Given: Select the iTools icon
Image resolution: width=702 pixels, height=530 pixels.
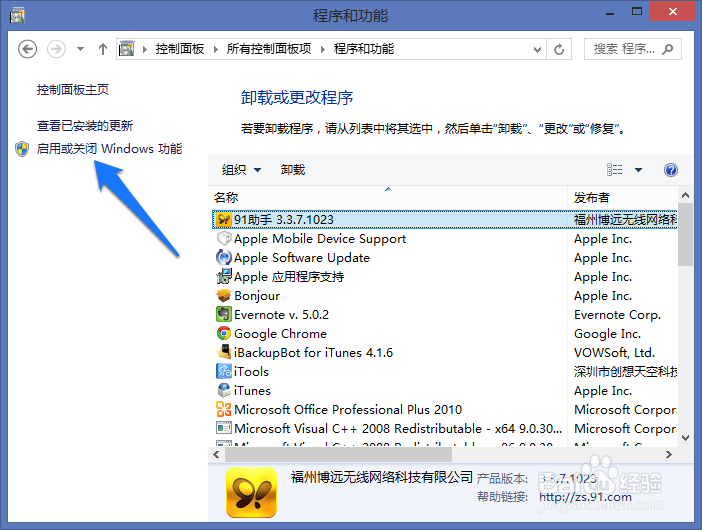Looking at the screenshot, I should [223, 371].
